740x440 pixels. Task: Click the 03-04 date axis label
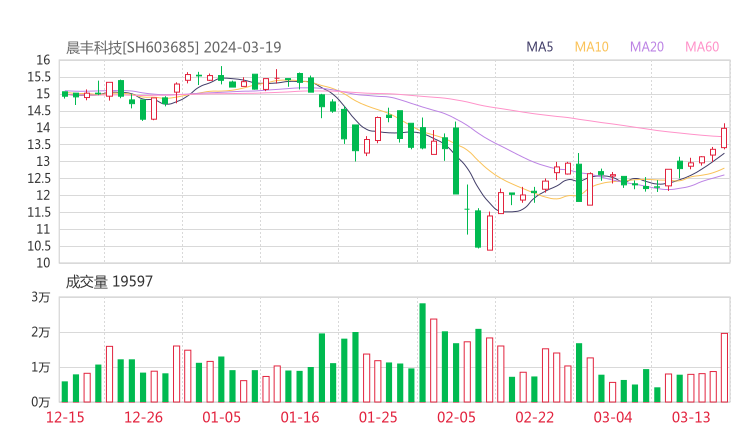tap(613, 417)
